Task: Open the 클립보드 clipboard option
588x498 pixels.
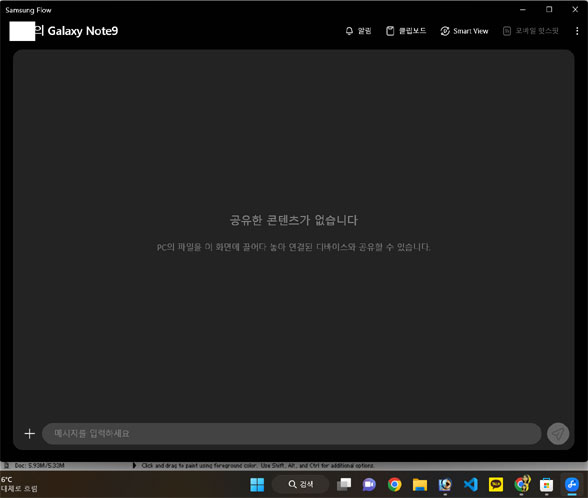Action: click(406, 31)
